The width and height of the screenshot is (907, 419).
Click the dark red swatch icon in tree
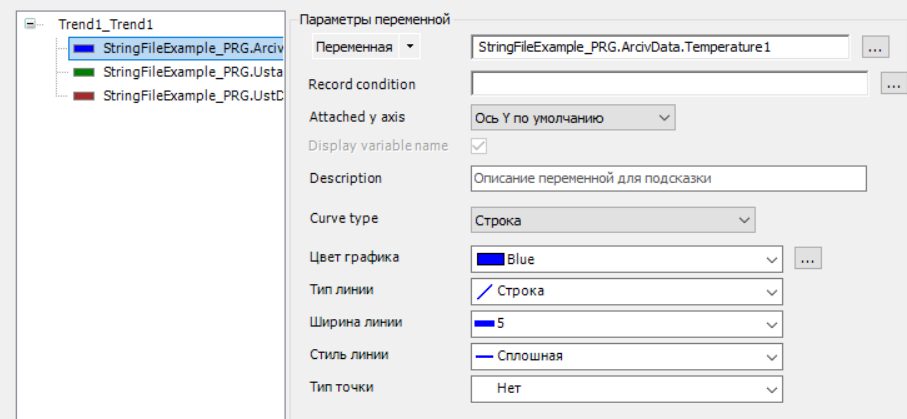tap(84, 96)
